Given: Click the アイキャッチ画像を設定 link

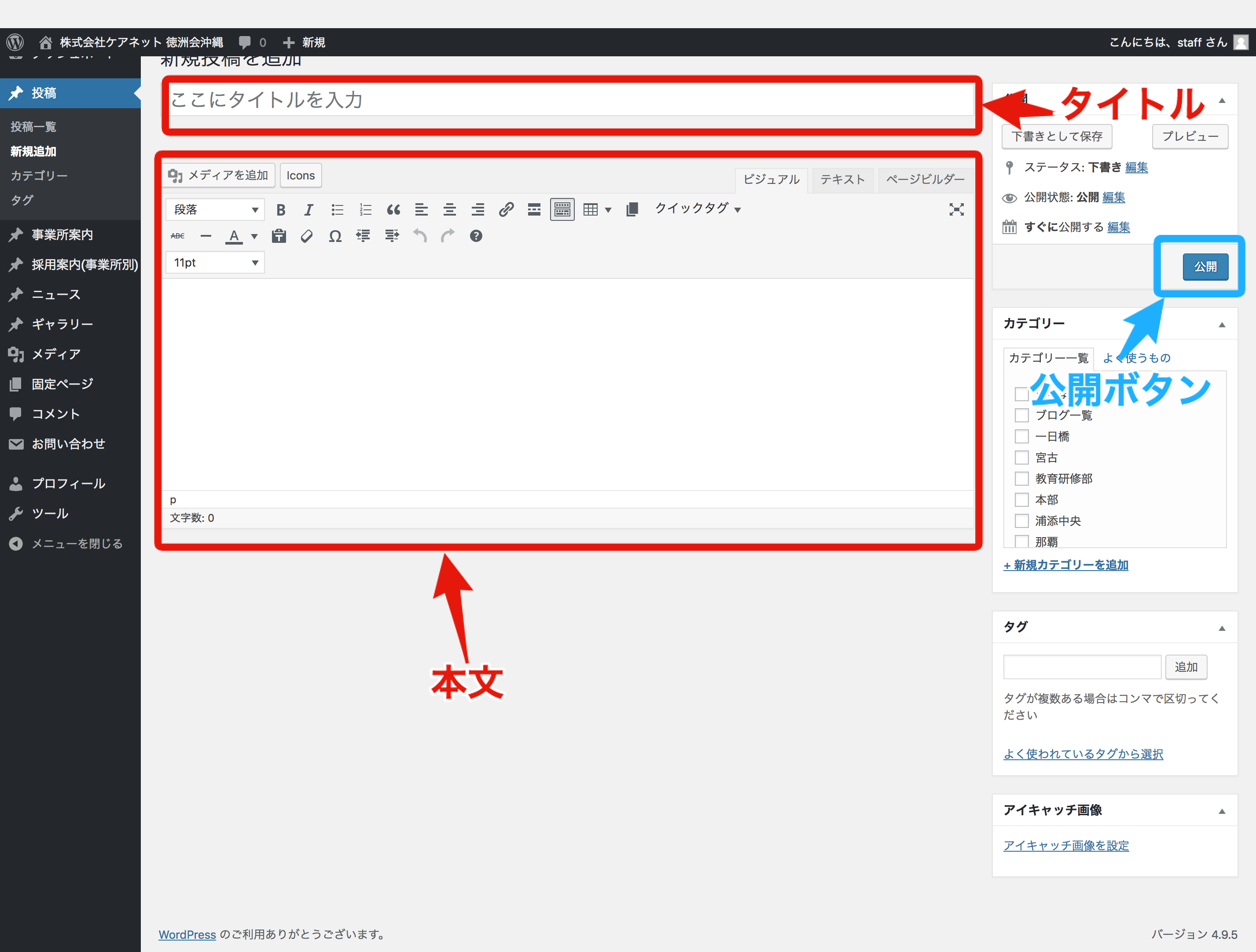Looking at the screenshot, I should (1066, 845).
